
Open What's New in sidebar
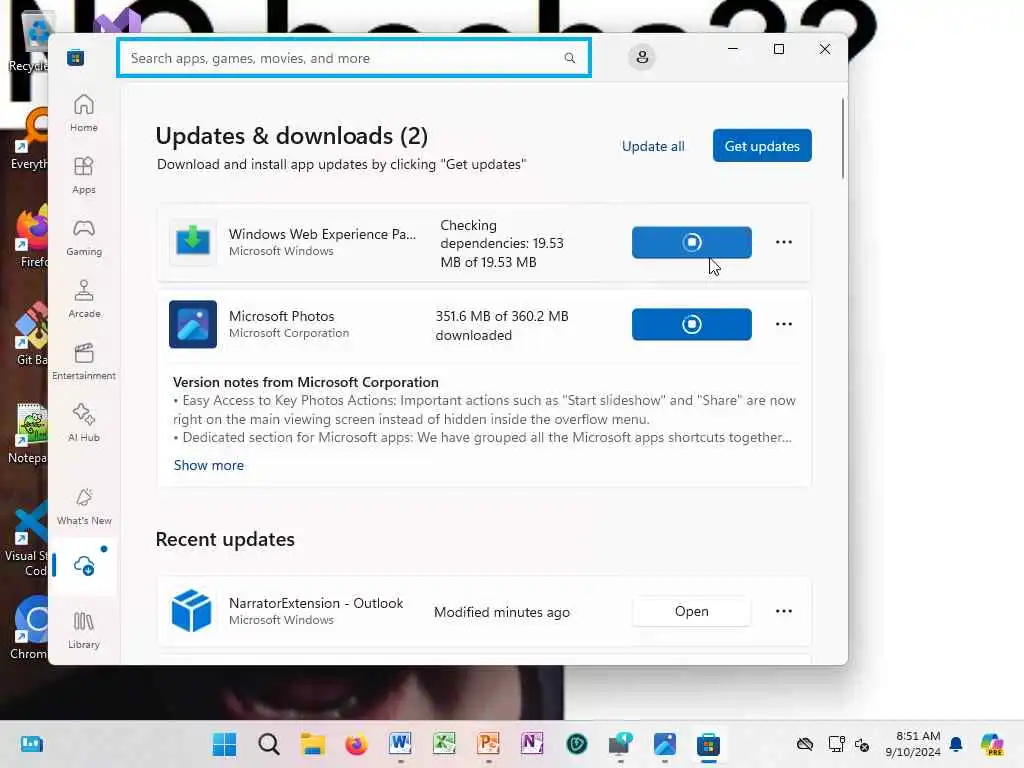tap(84, 506)
